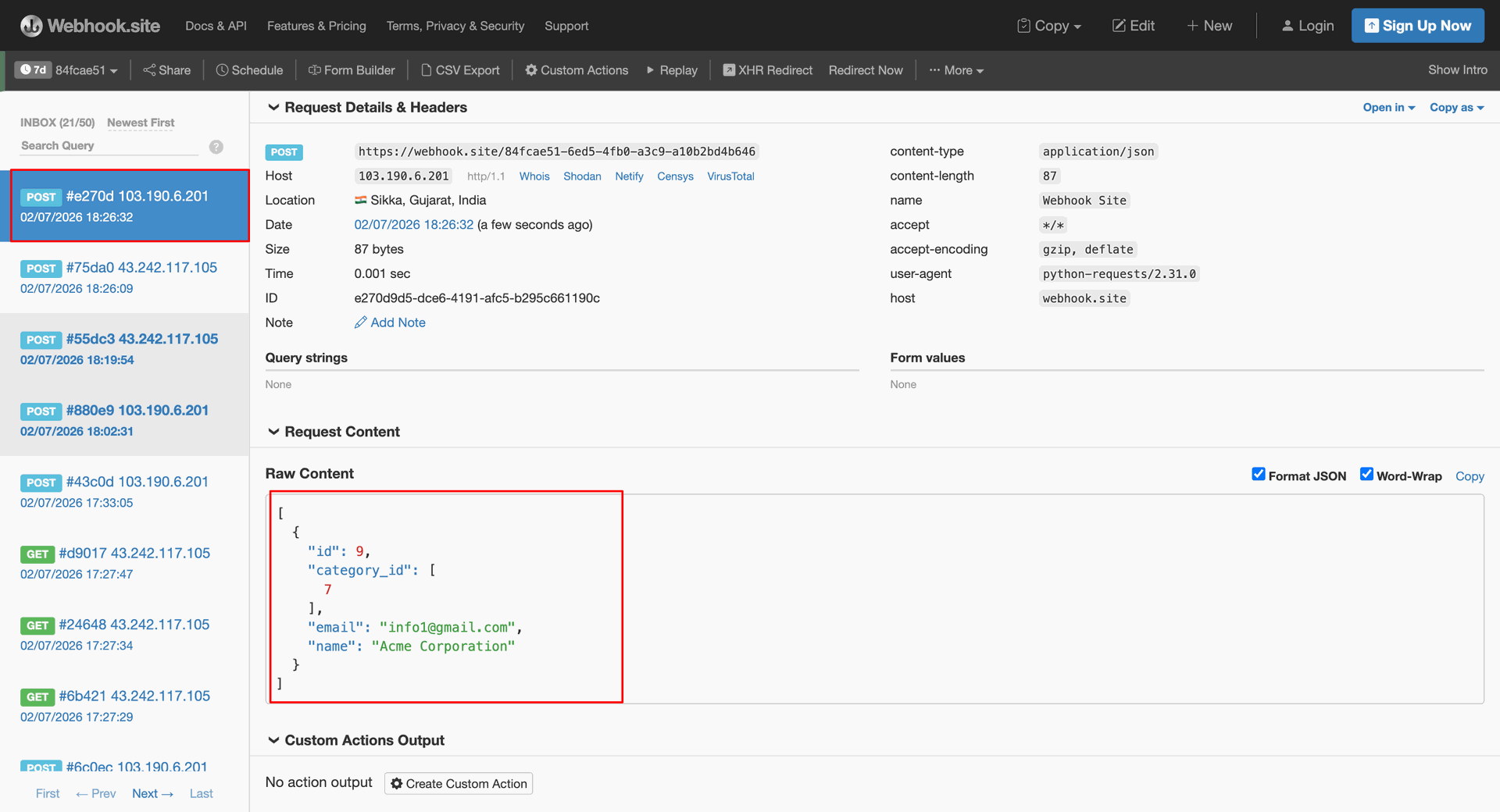The width and height of the screenshot is (1500, 812).
Task: Create a New webhook URL
Action: click(1209, 26)
